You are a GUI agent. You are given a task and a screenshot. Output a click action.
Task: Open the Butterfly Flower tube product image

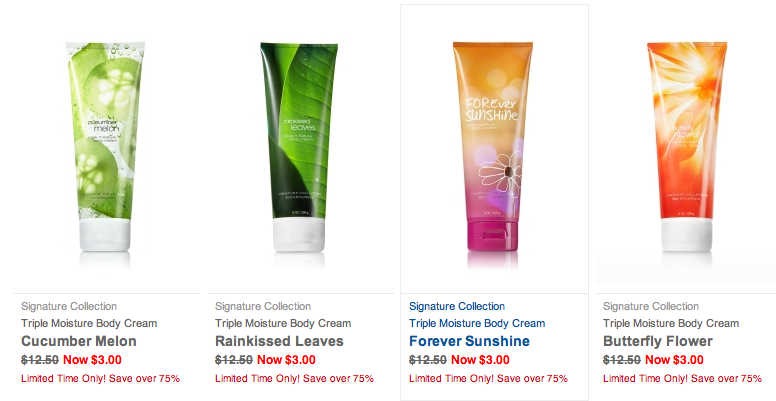coord(687,147)
